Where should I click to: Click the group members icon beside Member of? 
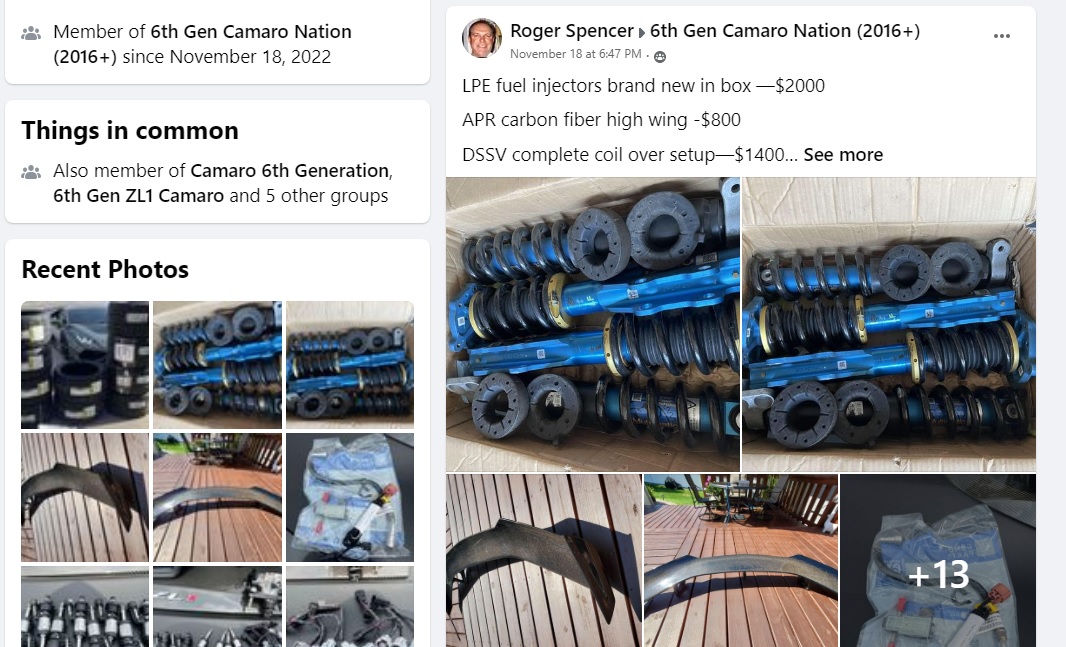pyautogui.click(x=31, y=33)
